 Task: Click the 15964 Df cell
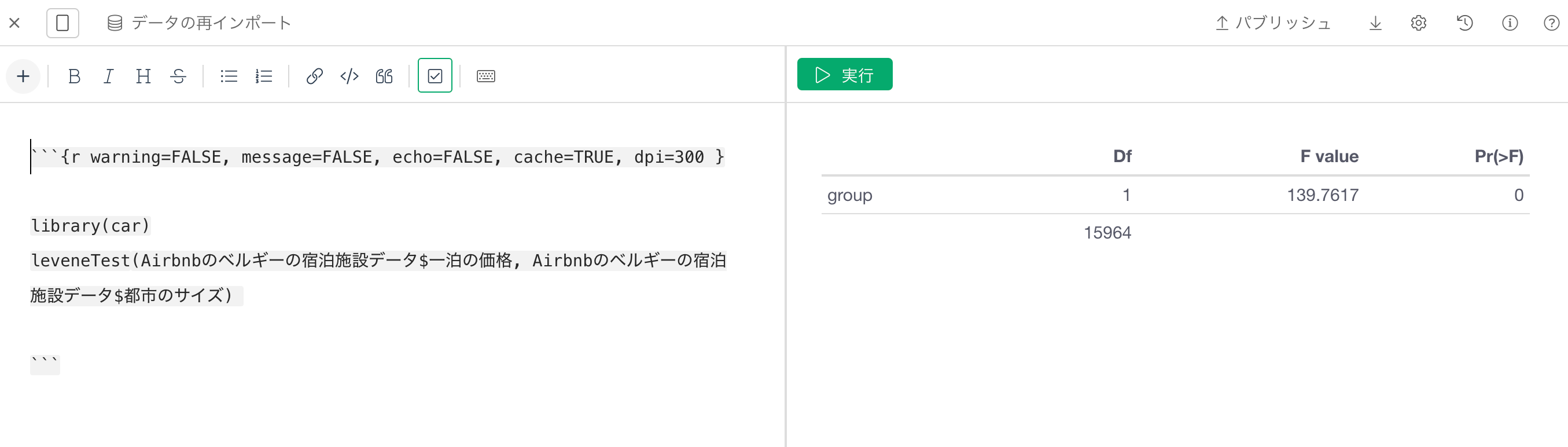[x=1107, y=233]
